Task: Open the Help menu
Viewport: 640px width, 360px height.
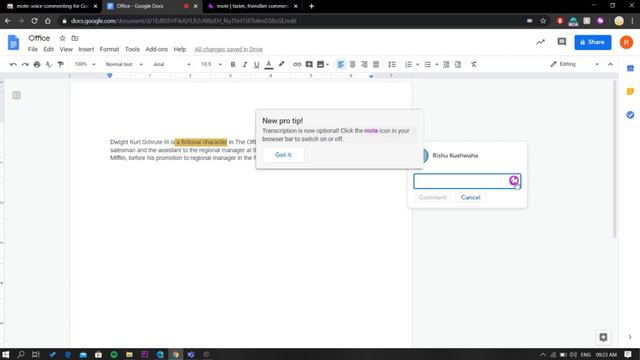Action: point(180,49)
